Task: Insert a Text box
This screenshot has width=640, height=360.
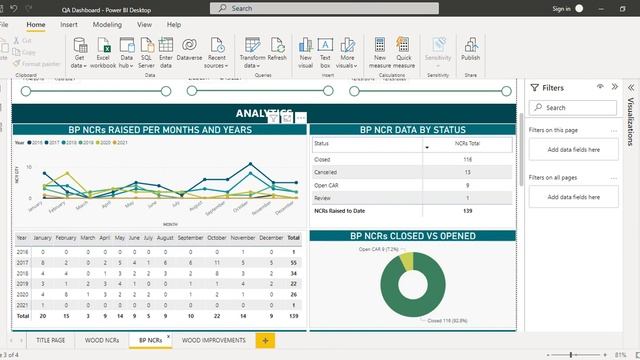Action: (x=325, y=53)
